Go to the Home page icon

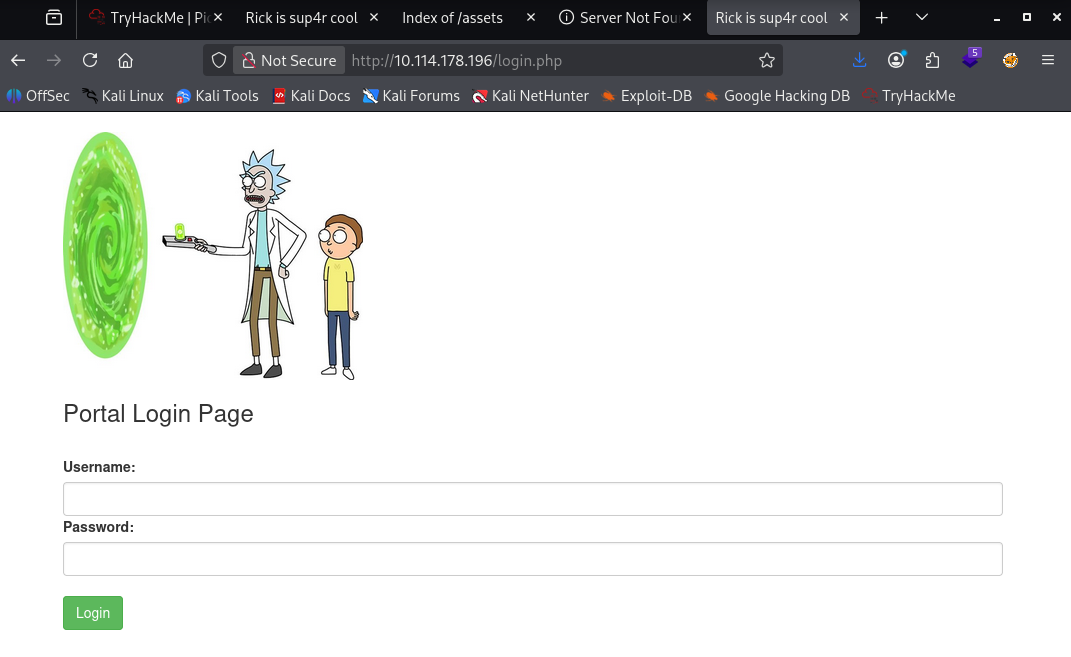(x=126, y=60)
